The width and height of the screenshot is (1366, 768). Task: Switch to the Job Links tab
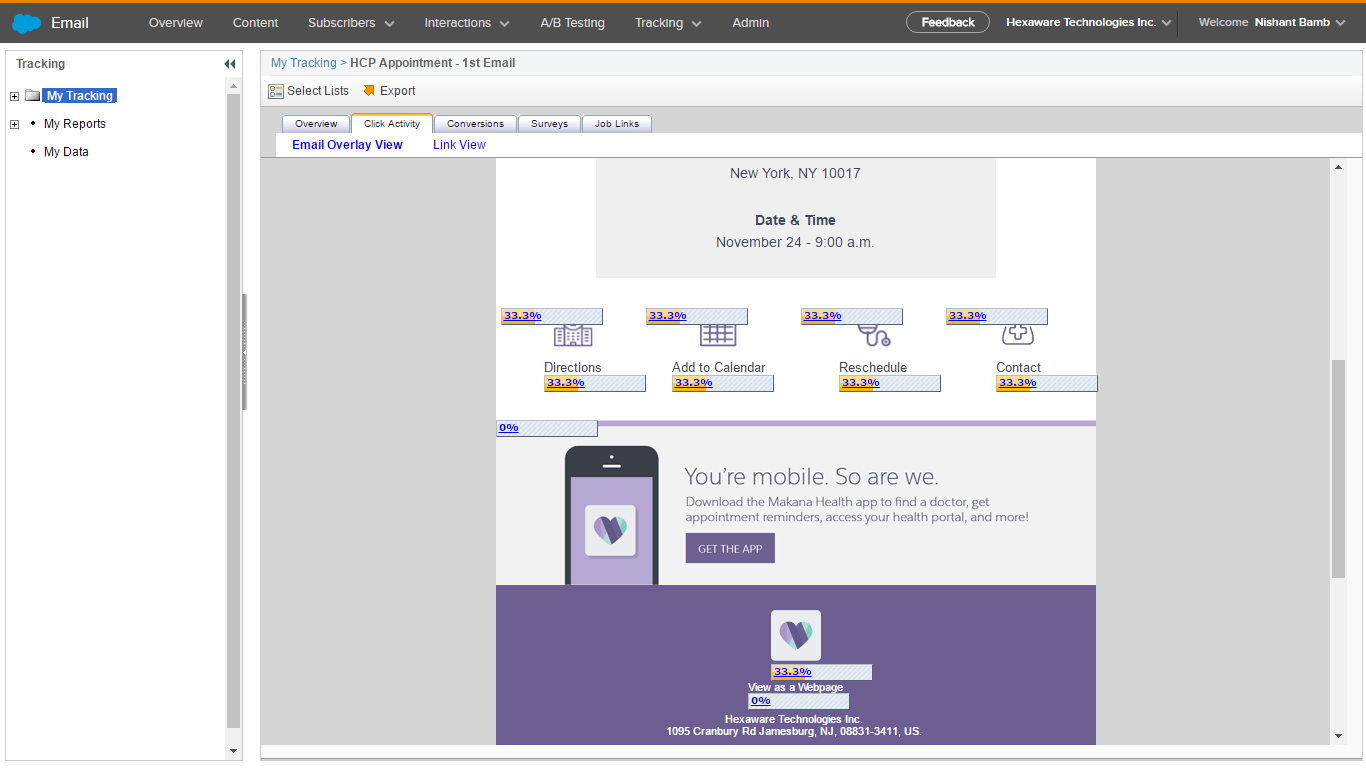pyautogui.click(x=616, y=124)
